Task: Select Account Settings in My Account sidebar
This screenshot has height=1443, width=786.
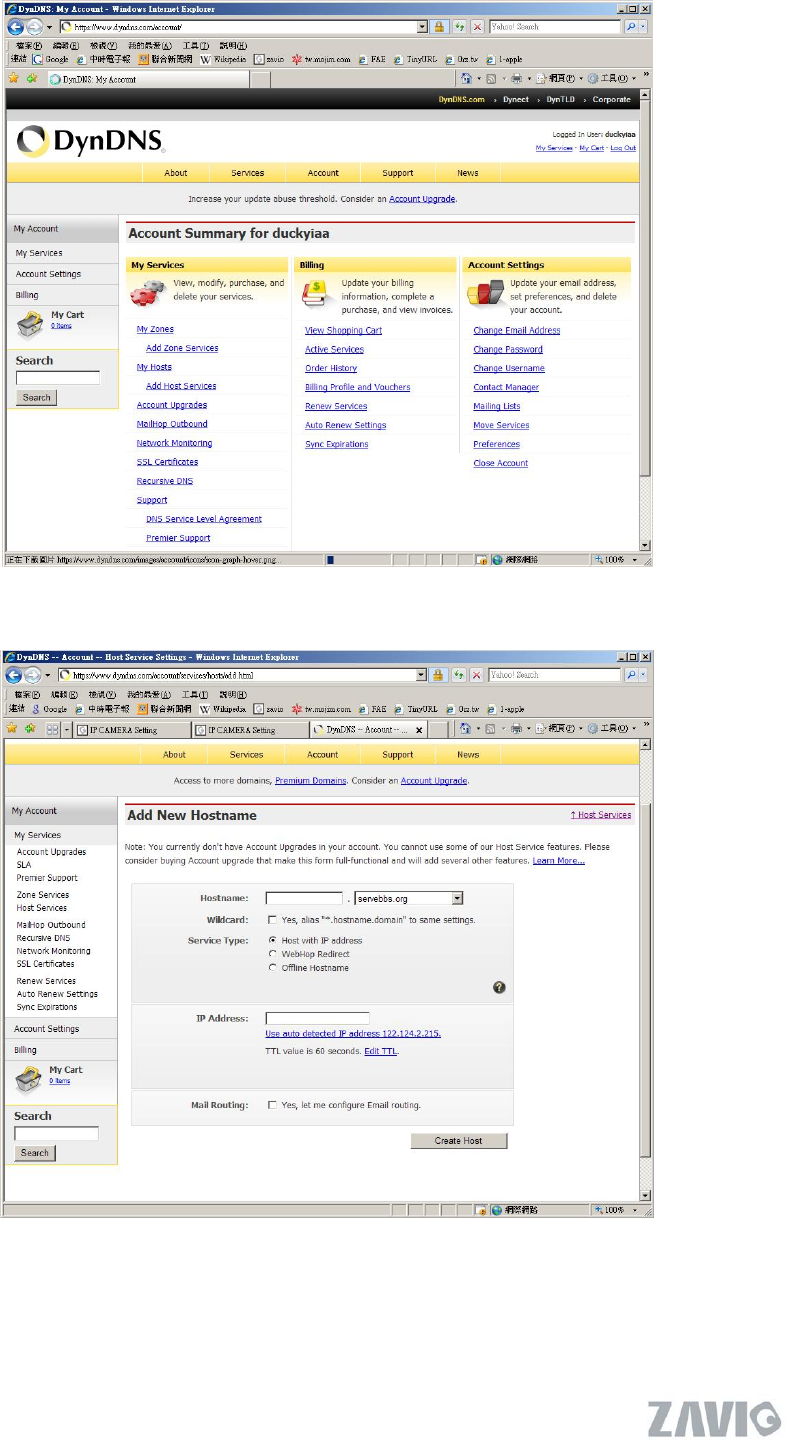Action: pyautogui.click(x=48, y=274)
